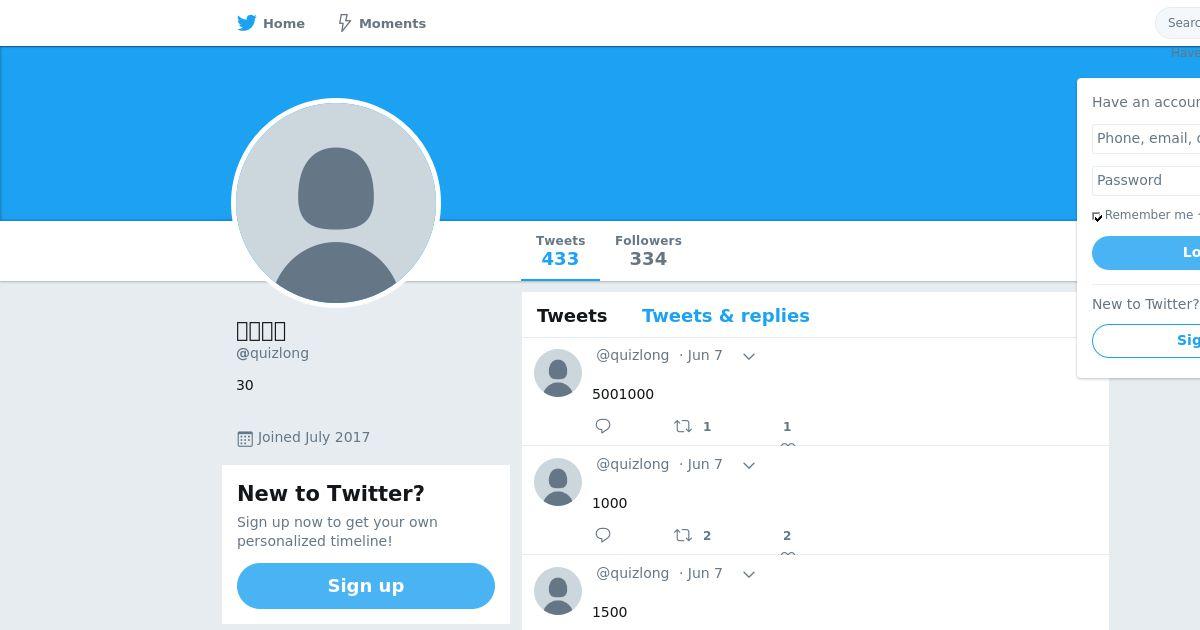Focus the Password input field
This screenshot has height=630, width=1200.
click(x=1146, y=180)
